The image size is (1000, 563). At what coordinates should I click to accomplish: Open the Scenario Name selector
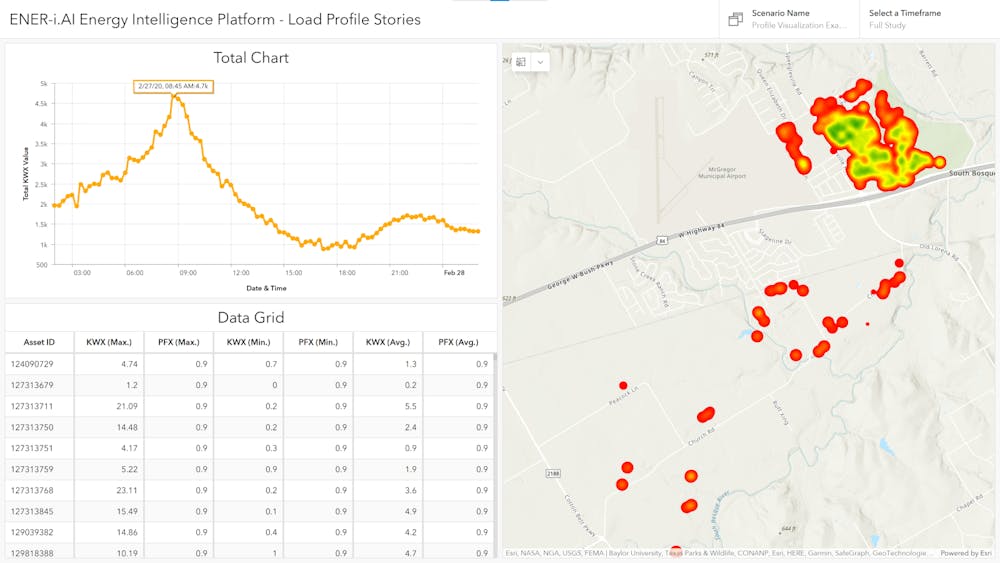click(x=790, y=19)
